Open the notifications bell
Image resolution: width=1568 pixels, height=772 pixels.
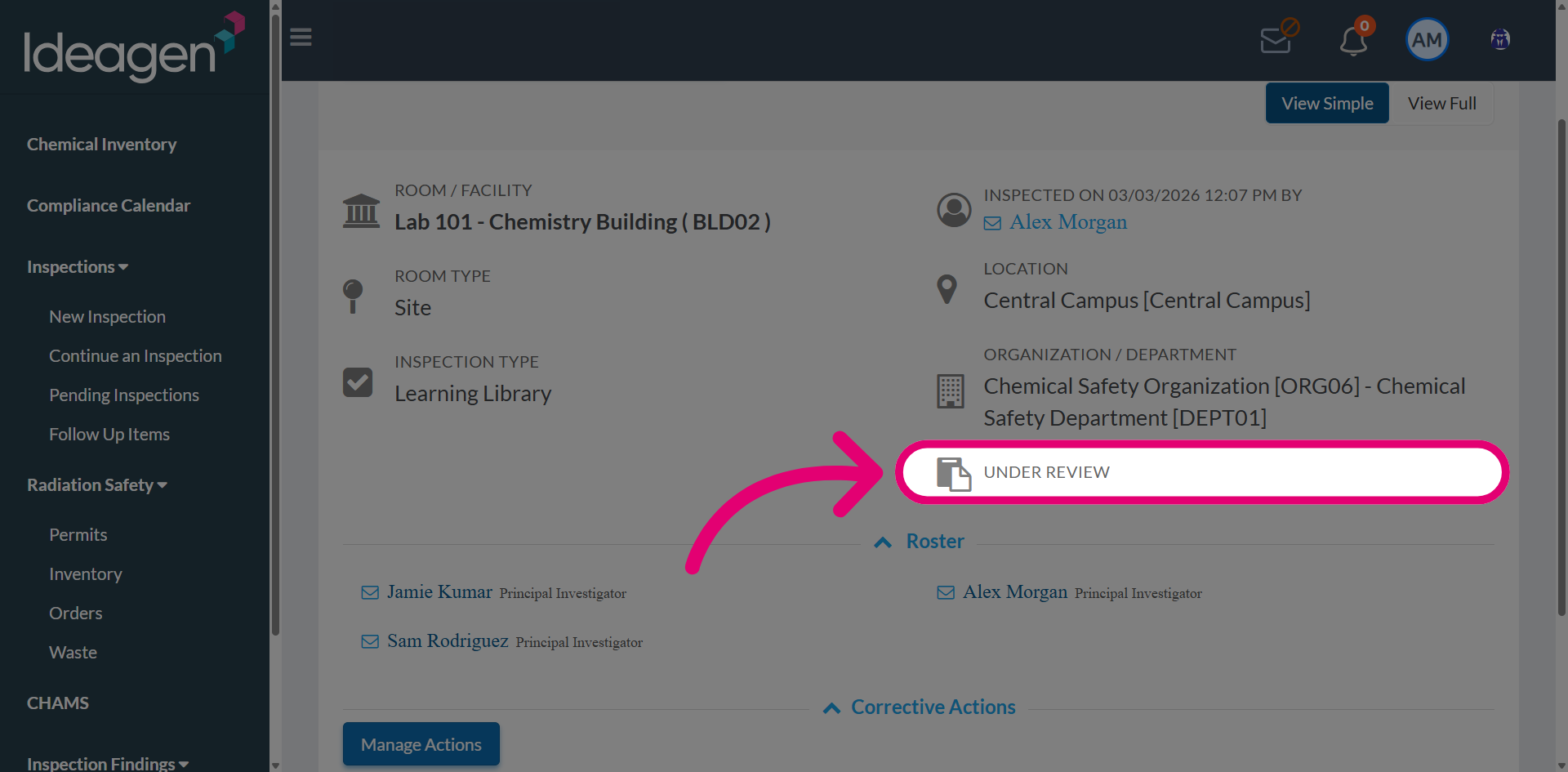point(1354,39)
